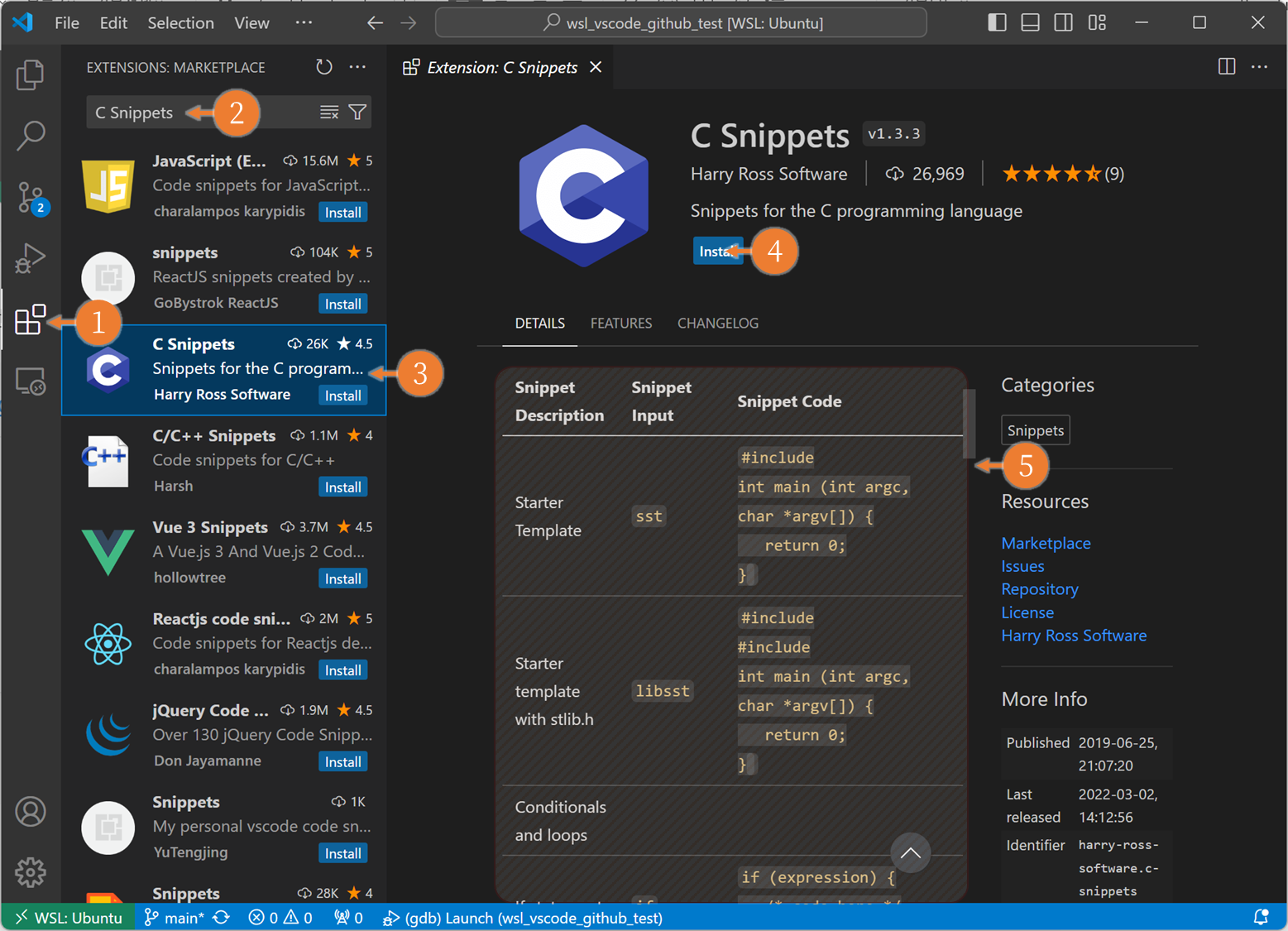The width and height of the screenshot is (1288, 931).
Task: Split the editor to the right
Action: [1227, 67]
